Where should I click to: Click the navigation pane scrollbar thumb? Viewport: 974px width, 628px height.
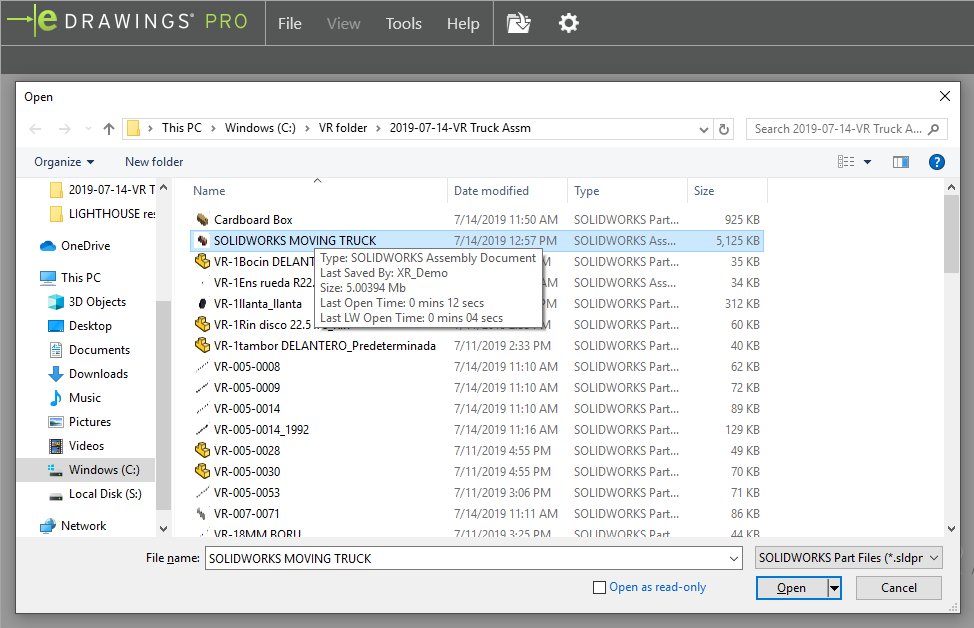(163, 405)
